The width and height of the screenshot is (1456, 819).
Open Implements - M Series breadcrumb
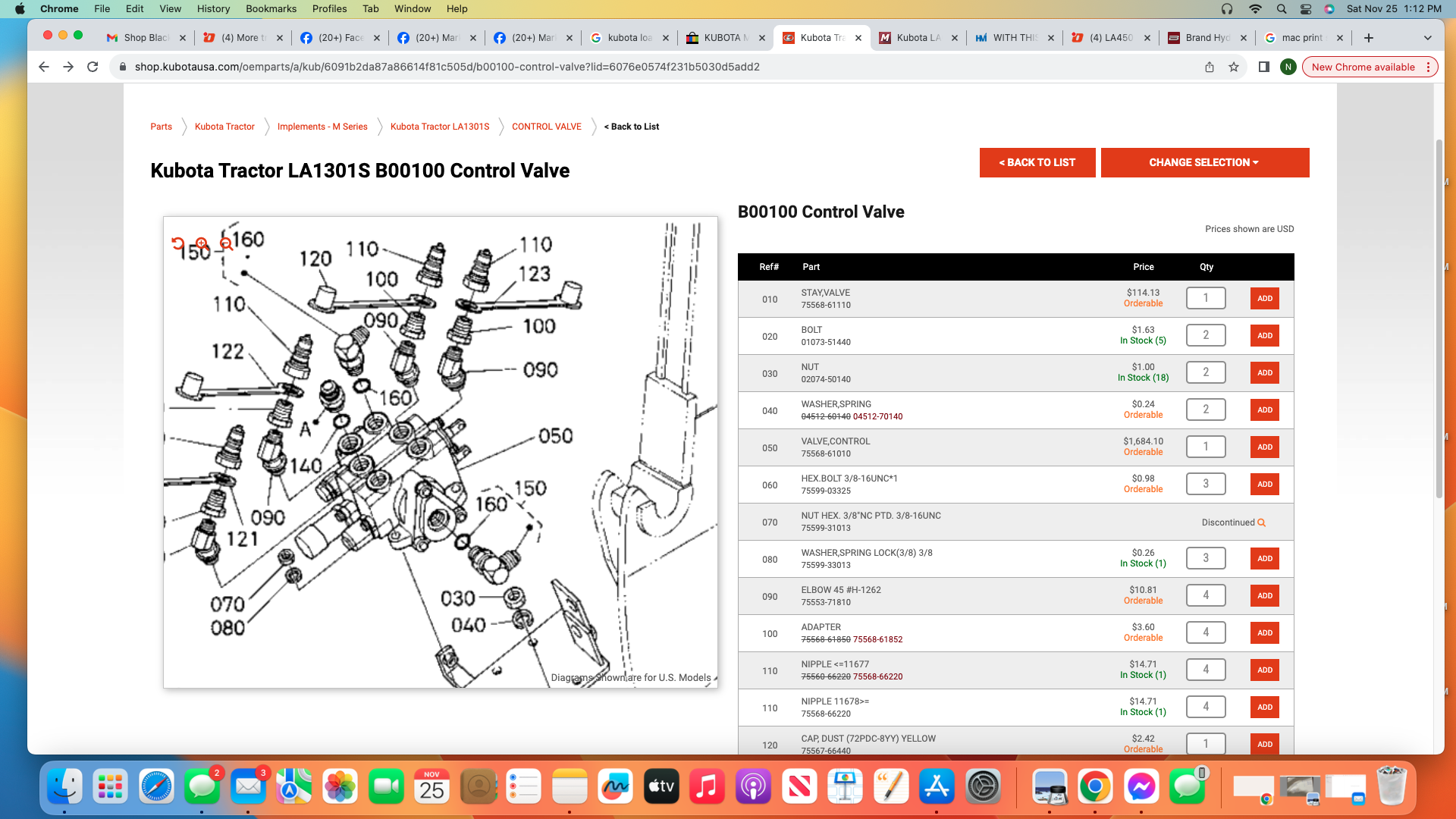(x=322, y=127)
